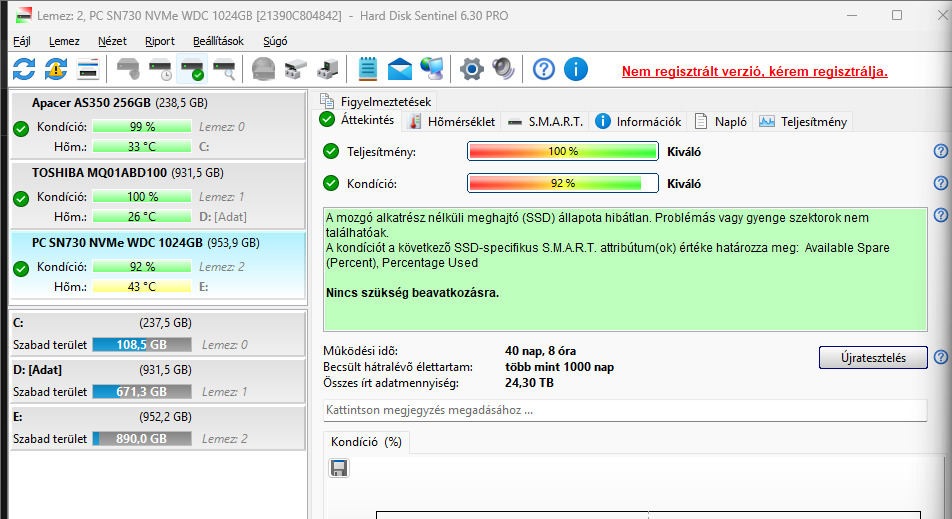This screenshot has height=519, width=952.
Task: Open the S.M.A.R.T. tab
Action: point(545,121)
